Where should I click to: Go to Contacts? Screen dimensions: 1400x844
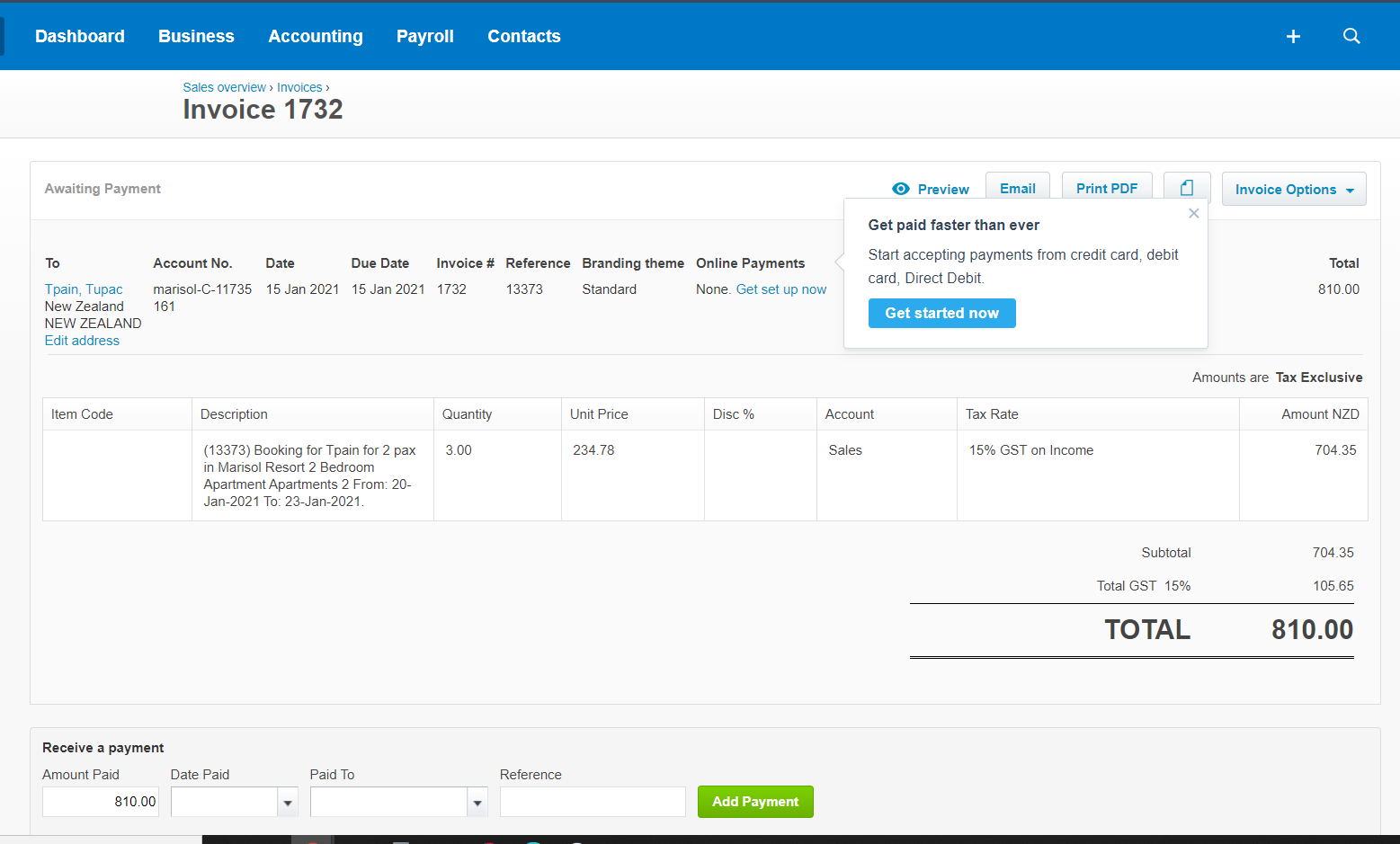coord(524,36)
